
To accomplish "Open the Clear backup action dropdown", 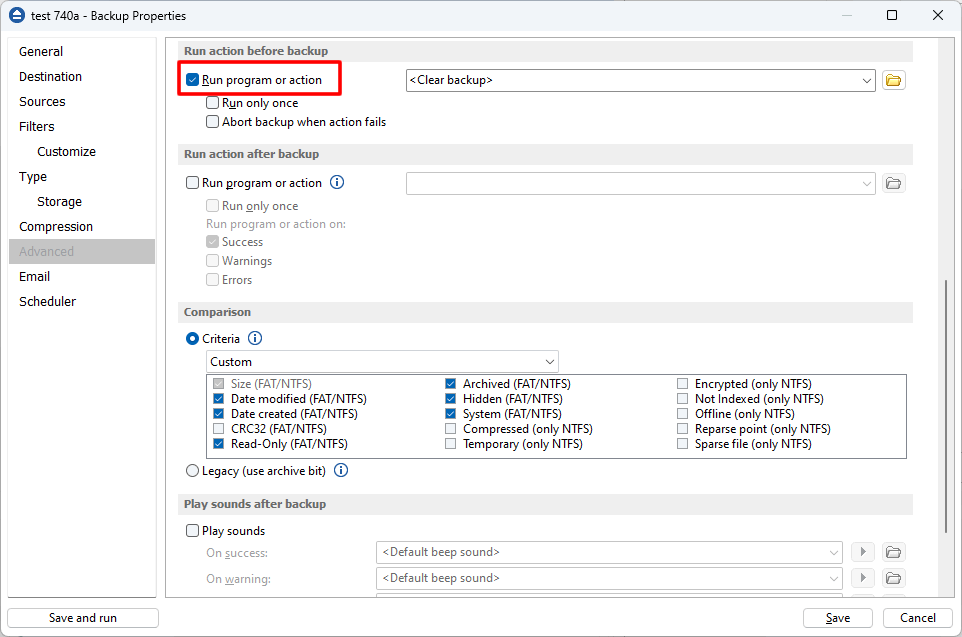I will 865,80.
